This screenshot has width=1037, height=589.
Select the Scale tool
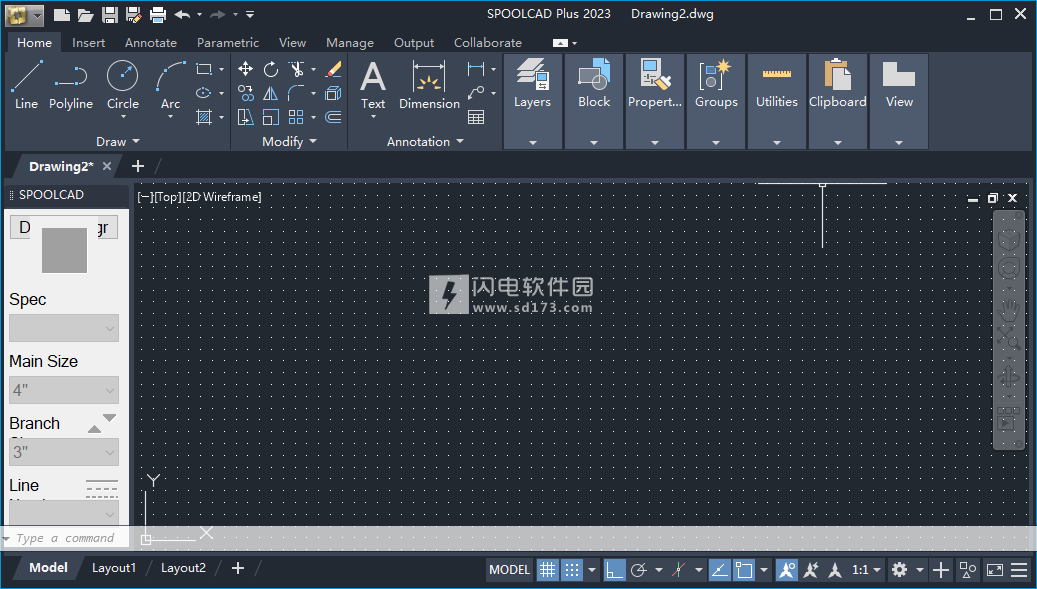click(270, 118)
